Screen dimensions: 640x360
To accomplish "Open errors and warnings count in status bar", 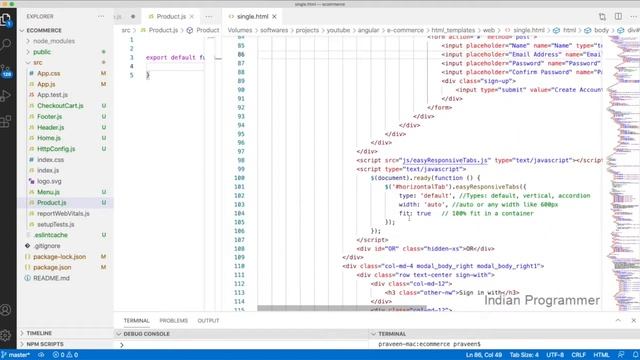I will point(65,355).
